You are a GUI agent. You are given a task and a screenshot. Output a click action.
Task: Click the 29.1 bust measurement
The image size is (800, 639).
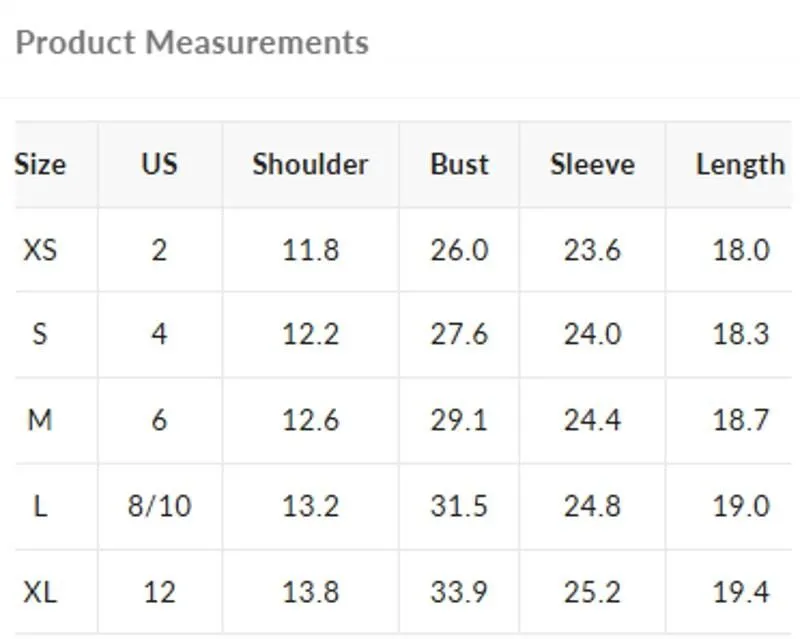coord(459,421)
